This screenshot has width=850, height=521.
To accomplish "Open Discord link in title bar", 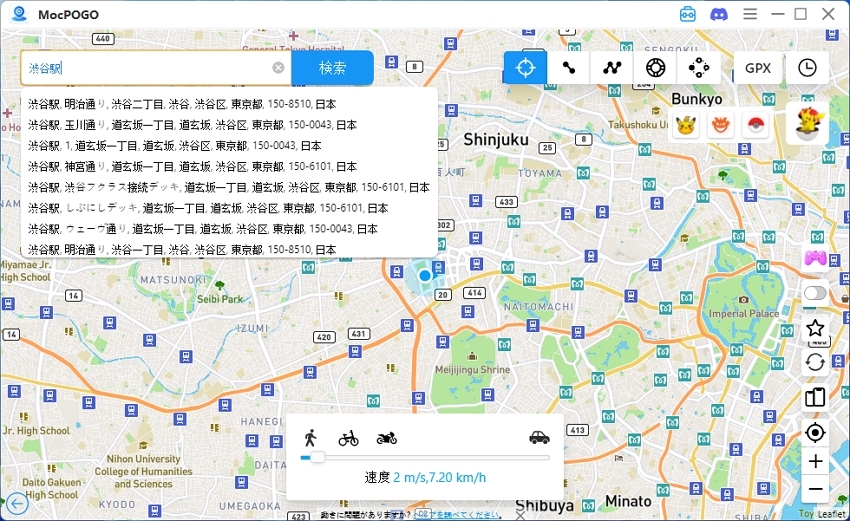I will (719, 14).
